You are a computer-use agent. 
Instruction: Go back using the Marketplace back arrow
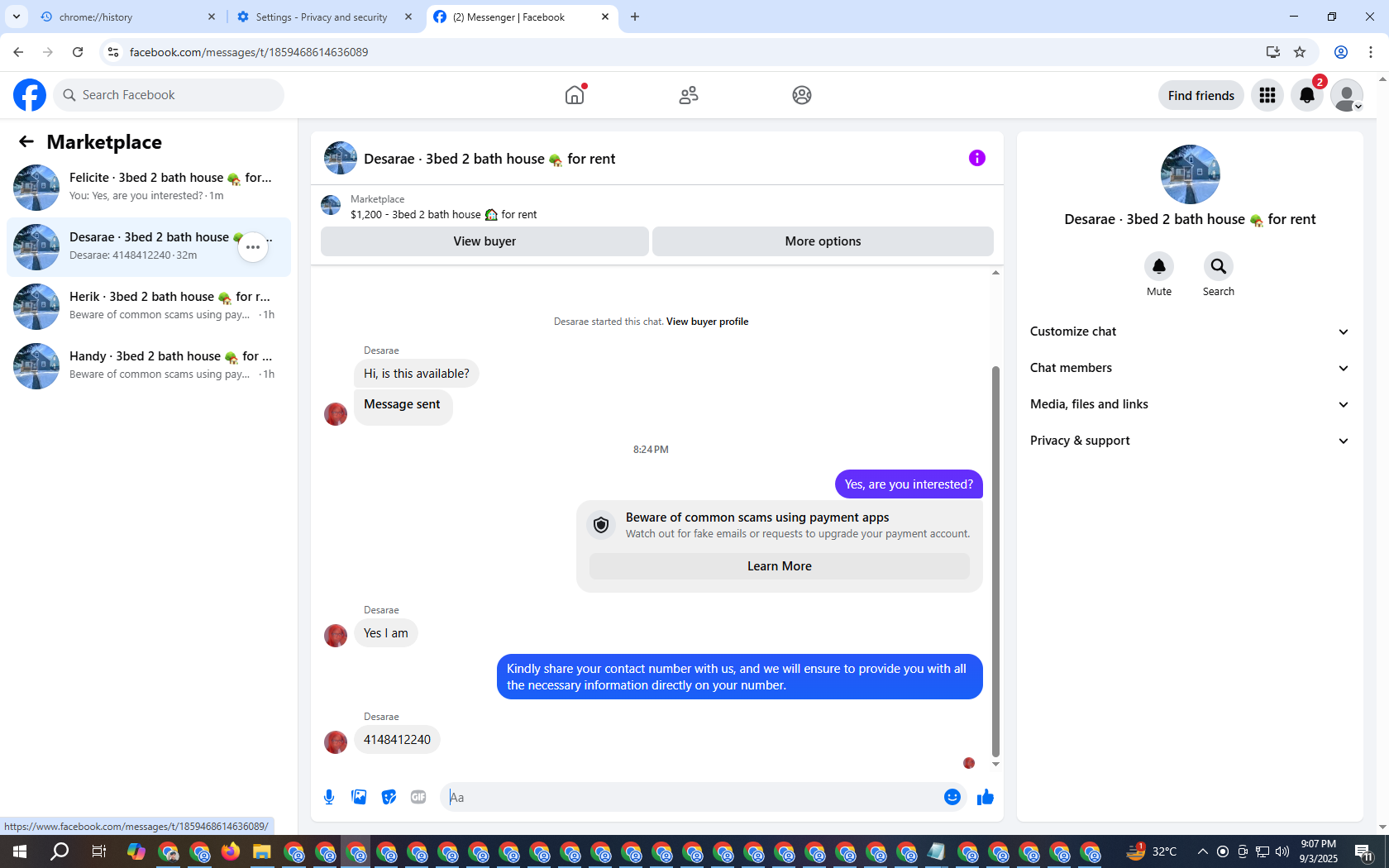26,141
